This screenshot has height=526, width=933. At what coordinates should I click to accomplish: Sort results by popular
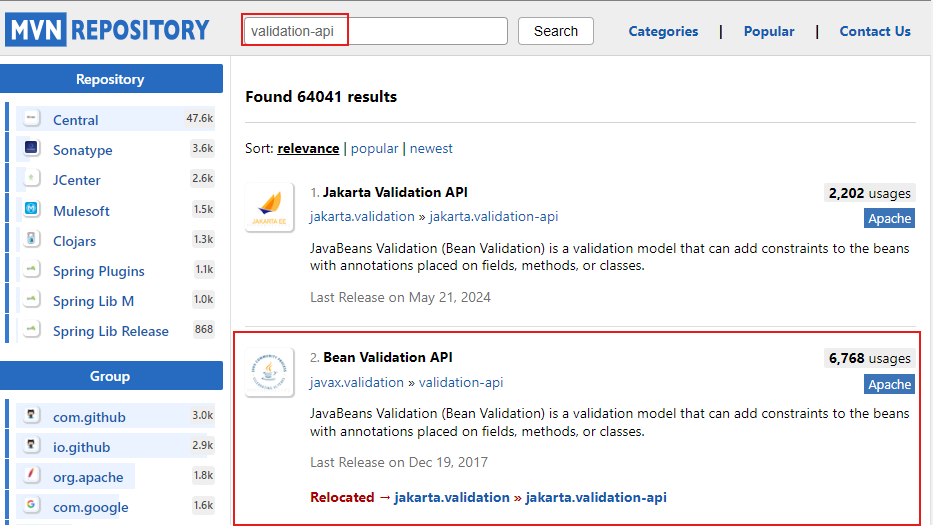pyautogui.click(x=374, y=148)
